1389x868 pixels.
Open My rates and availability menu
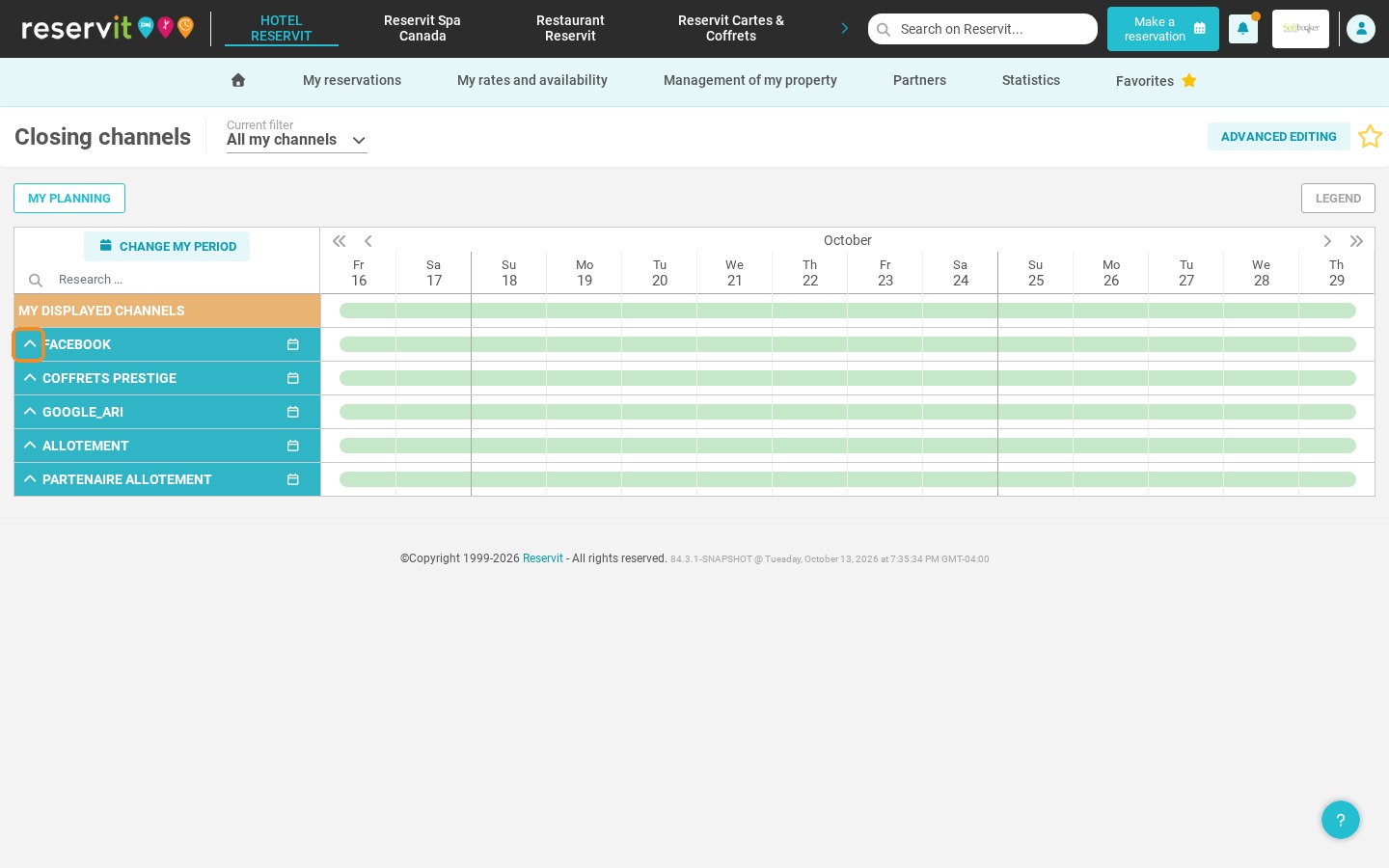pyautogui.click(x=532, y=80)
